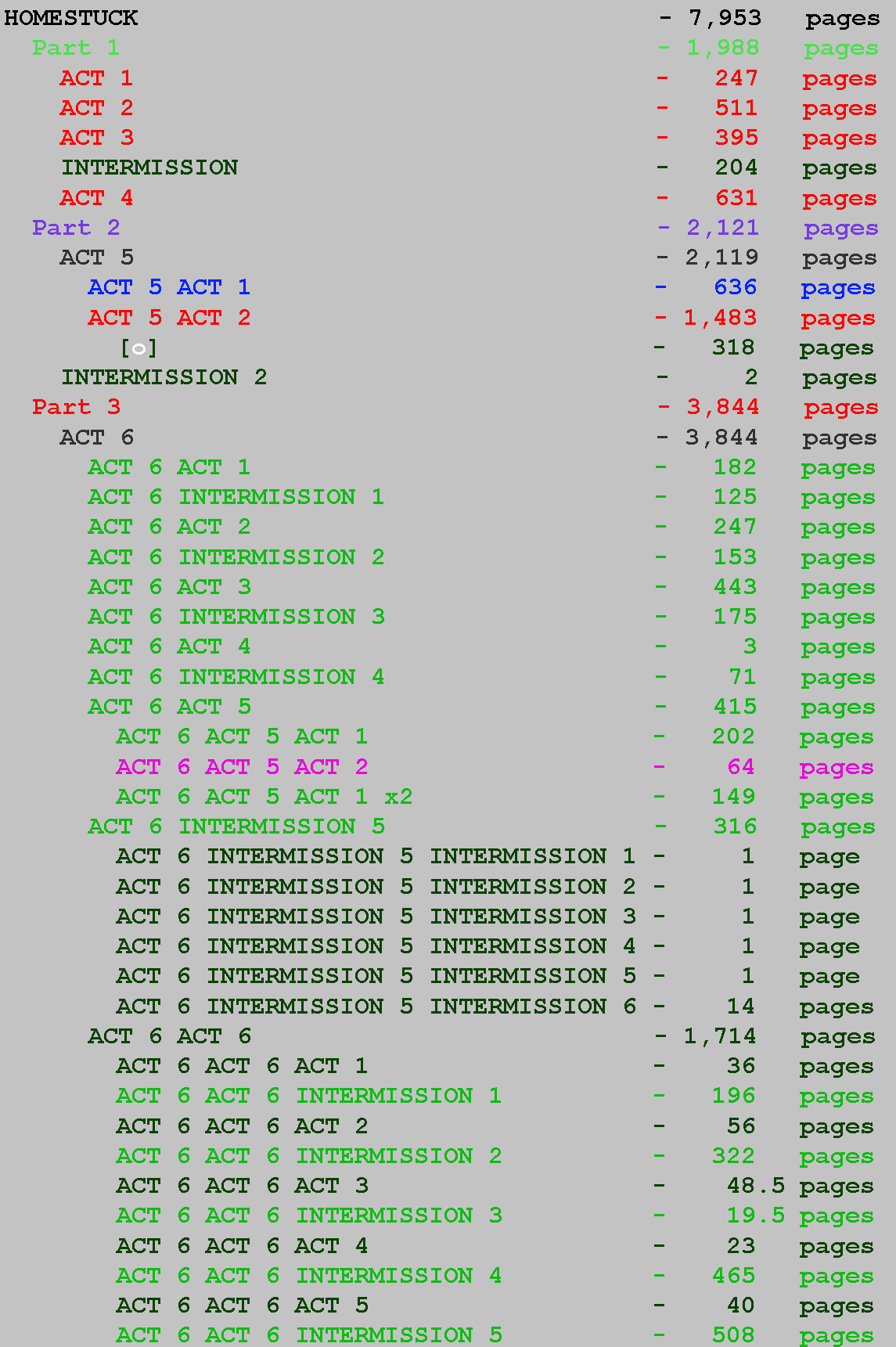This screenshot has width=896, height=1347.
Task: Click the magenta 64 page count
Action: click(741, 767)
